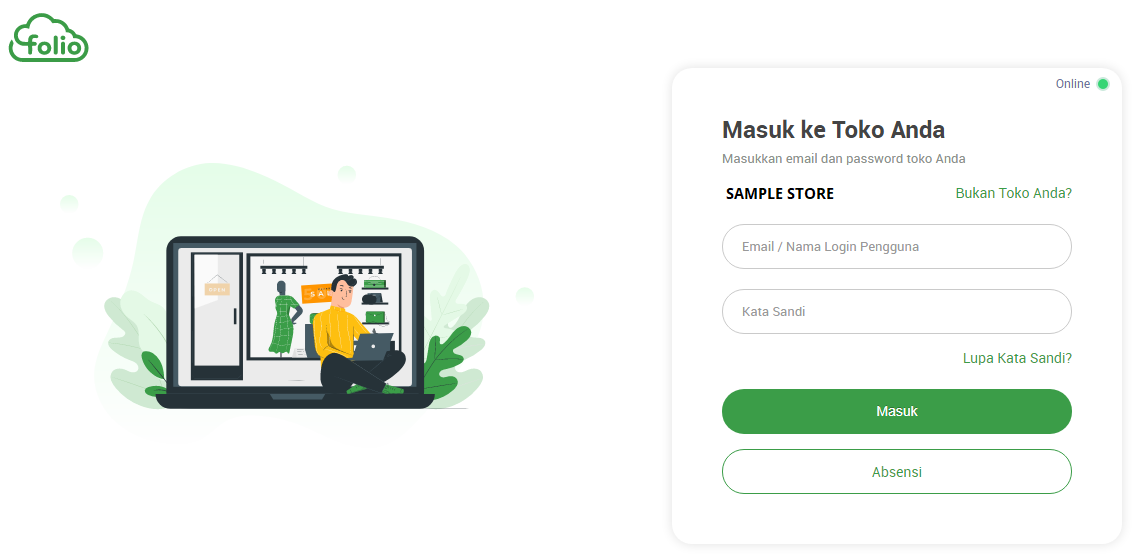Click the Online status text

coord(1072,84)
